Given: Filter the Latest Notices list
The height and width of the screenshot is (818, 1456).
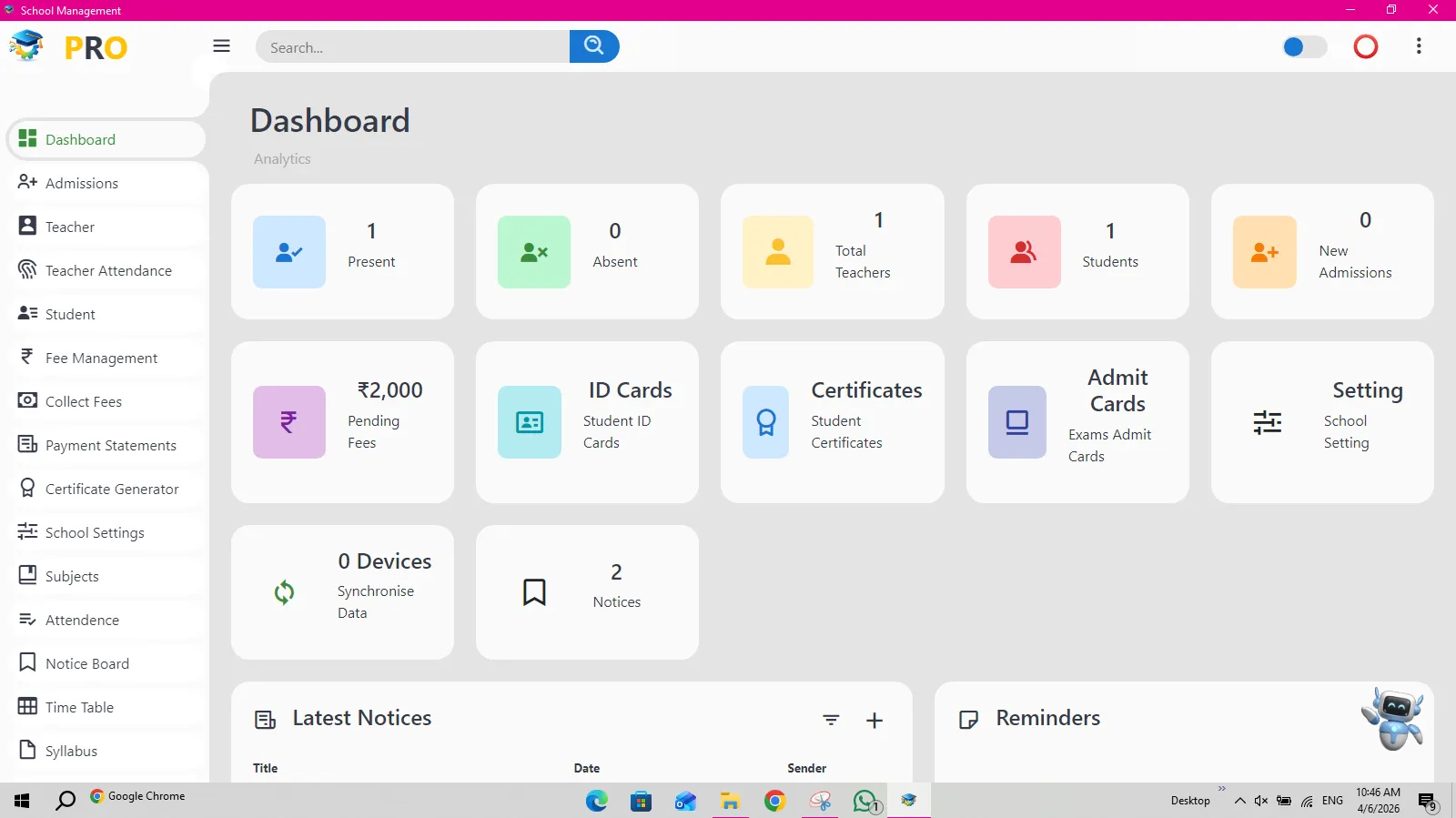Looking at the screenshot, I should coord(831,720).
